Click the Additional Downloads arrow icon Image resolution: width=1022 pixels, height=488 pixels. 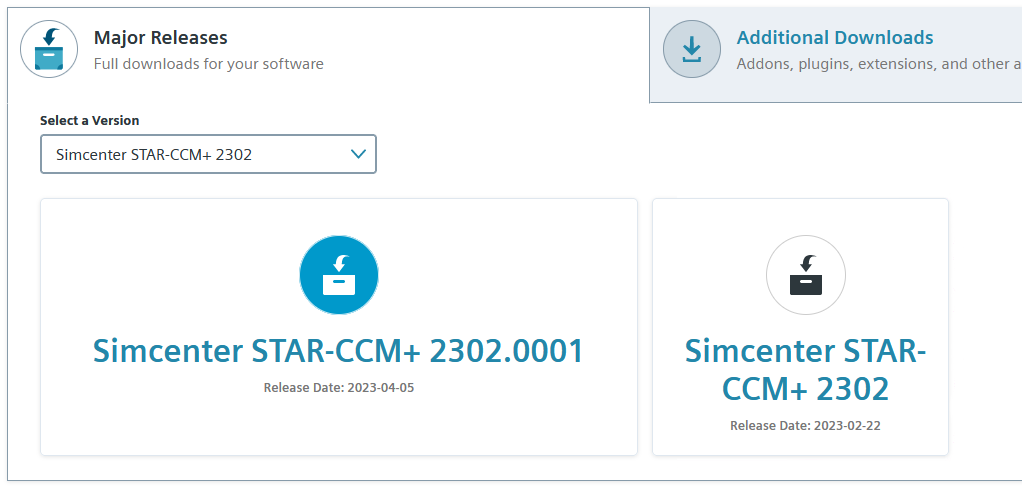(692, 49)
